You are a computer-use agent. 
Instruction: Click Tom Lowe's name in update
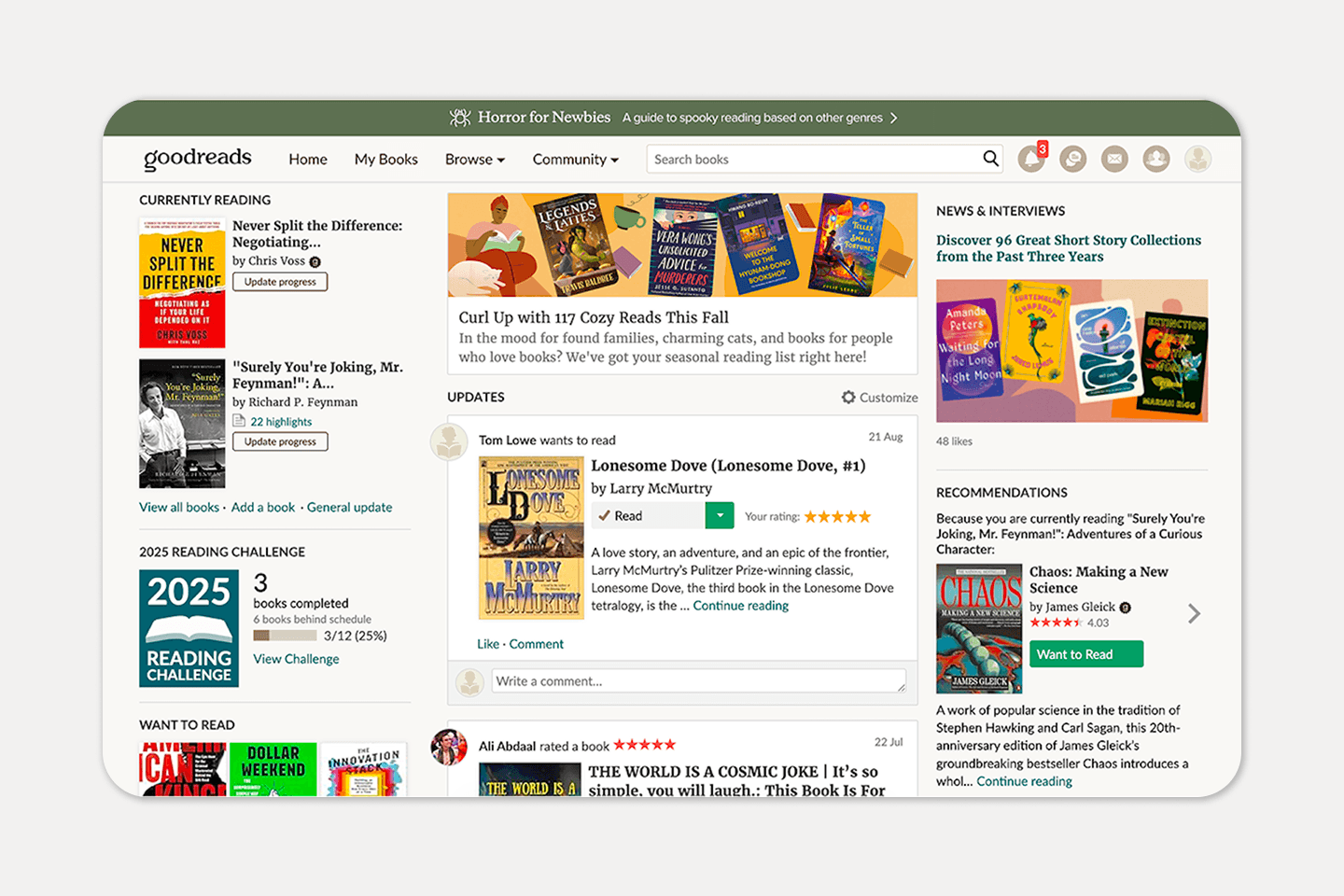[508, 440]
